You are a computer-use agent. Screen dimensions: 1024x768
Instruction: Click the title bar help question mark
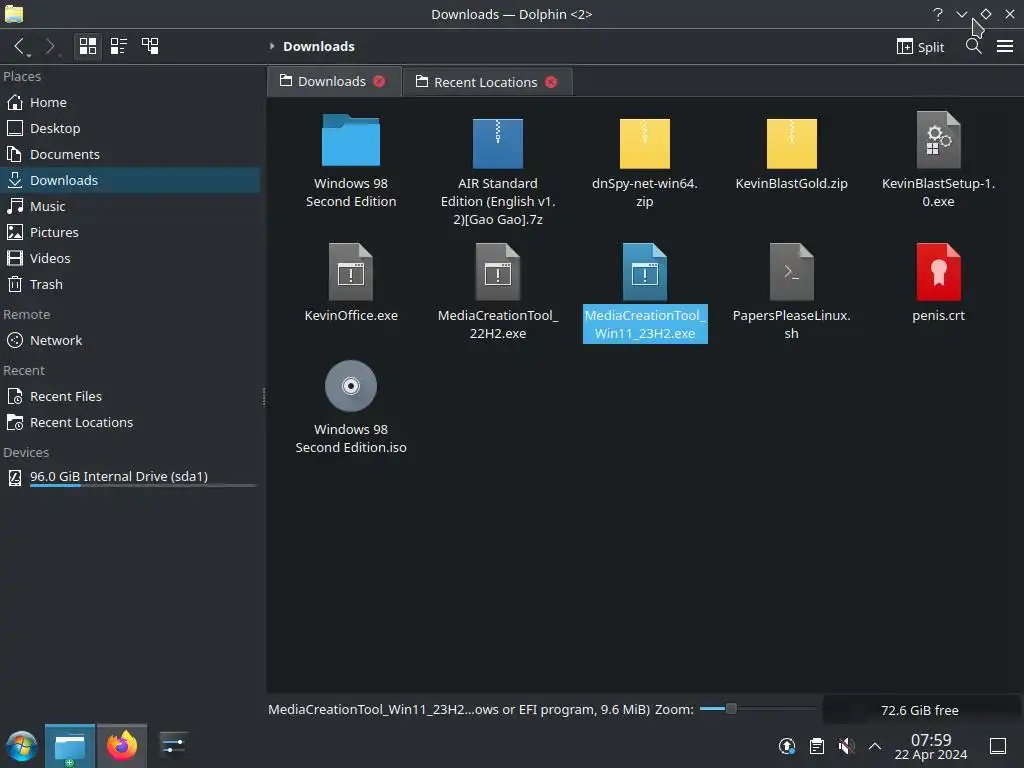coord(938,14)
